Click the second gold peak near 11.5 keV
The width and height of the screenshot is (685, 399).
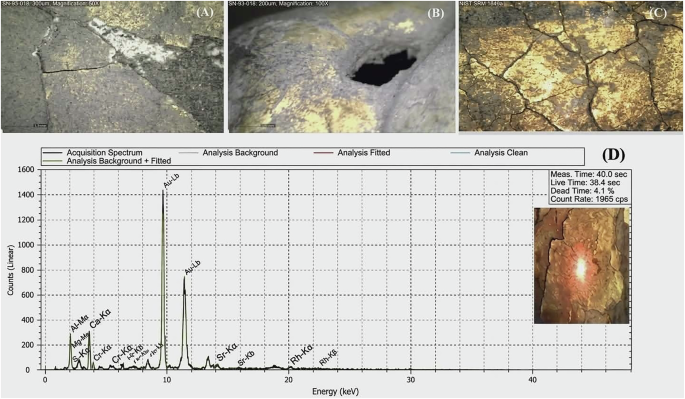[184, 323]
